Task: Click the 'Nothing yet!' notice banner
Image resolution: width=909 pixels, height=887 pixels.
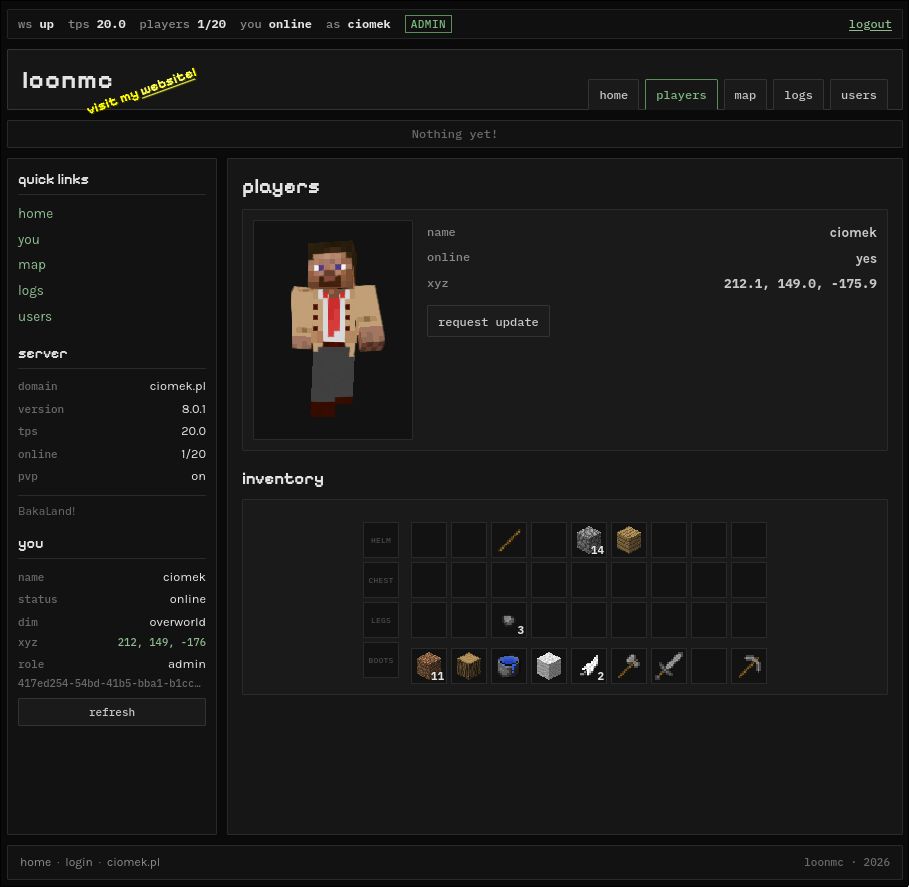Action: [x=454, y=134]
